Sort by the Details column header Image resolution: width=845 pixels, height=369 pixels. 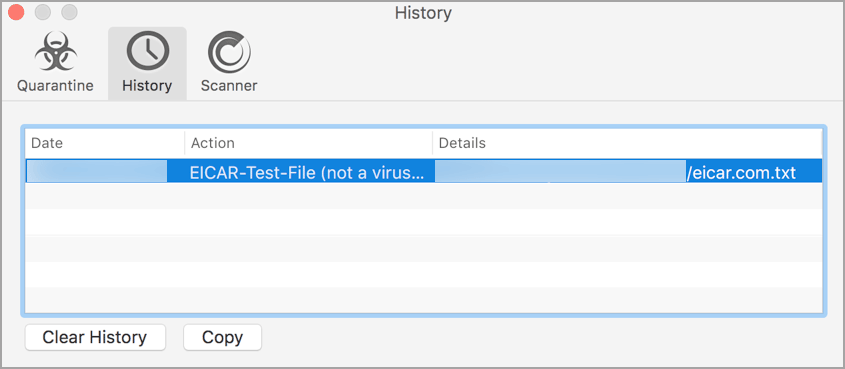pyautogui.click(x=627, y=143)
